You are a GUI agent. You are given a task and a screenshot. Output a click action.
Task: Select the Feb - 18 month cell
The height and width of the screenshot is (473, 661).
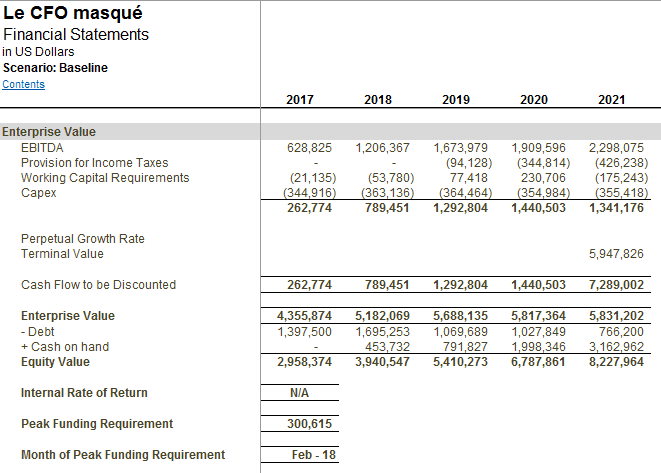(309, 455)
